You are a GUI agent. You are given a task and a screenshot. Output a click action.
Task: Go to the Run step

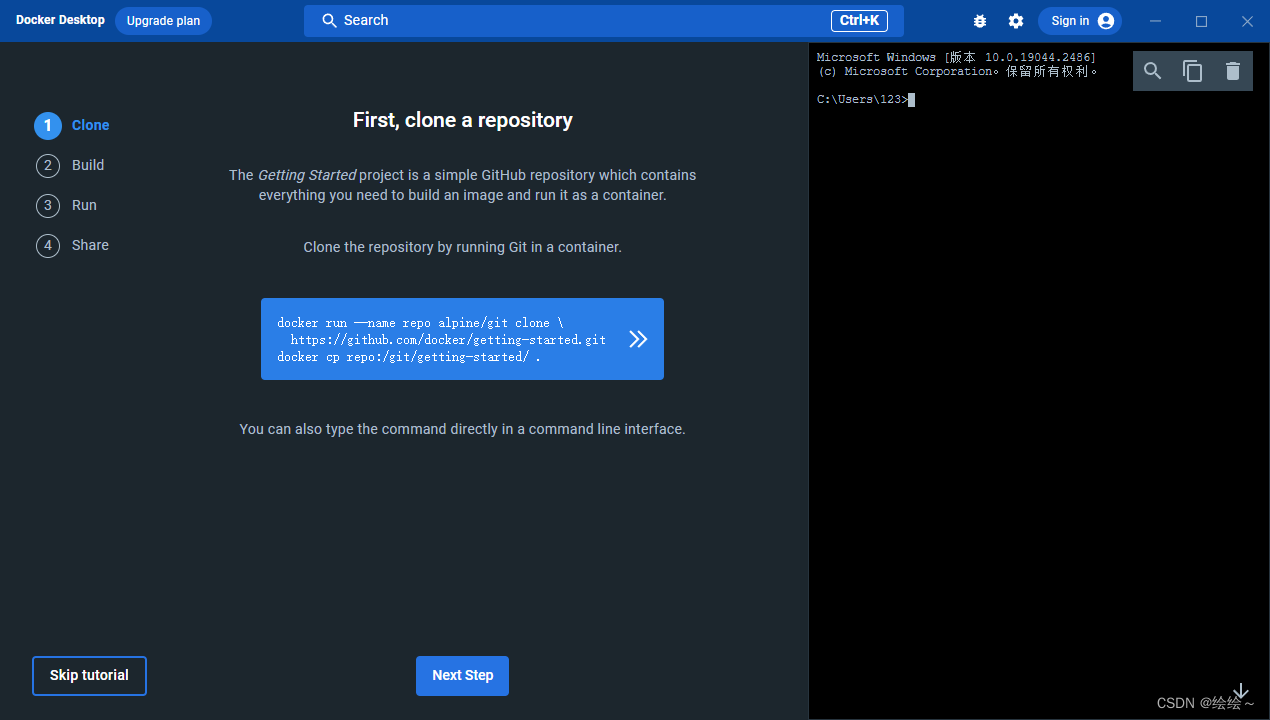click(x=84, y=205)
